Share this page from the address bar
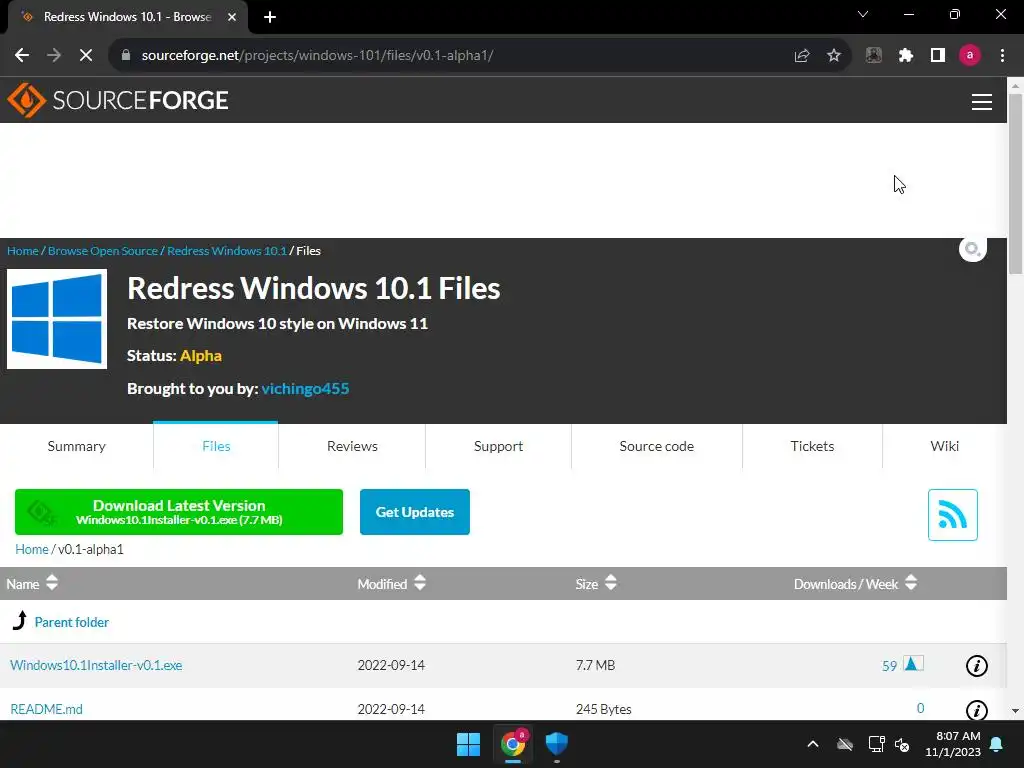1024x768 pixels. pyautogui.click(x=802, y=56)
